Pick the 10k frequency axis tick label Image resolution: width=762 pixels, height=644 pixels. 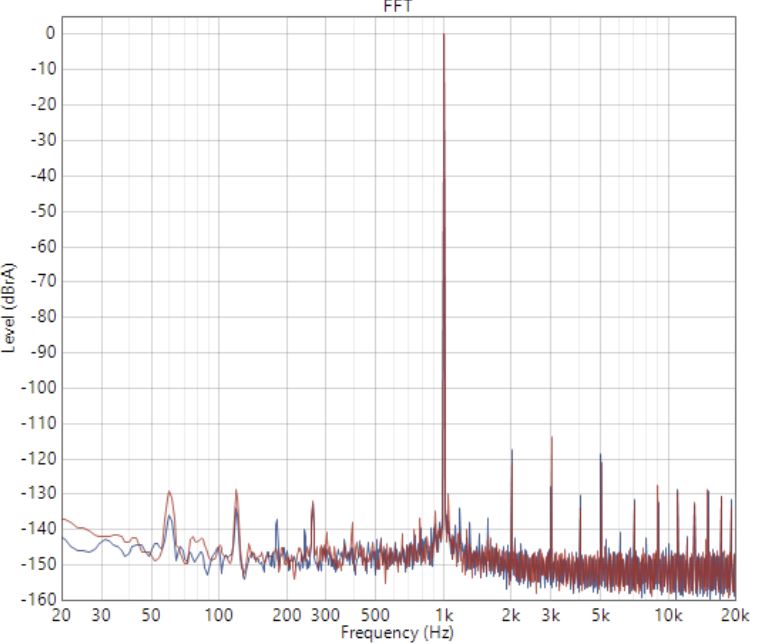(x=668, y=615)
